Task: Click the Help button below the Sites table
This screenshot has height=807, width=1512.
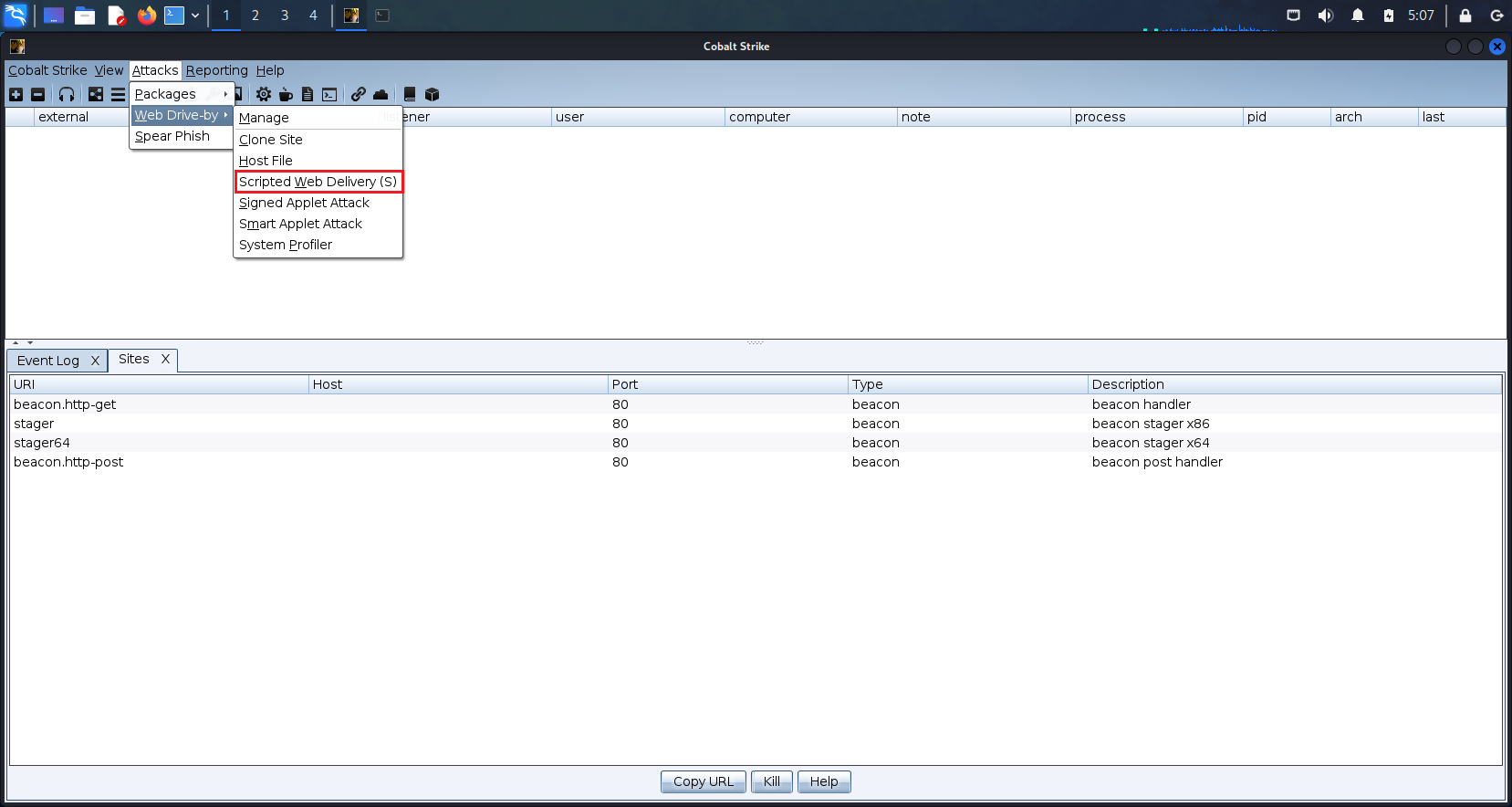Action: pos(824,781)
